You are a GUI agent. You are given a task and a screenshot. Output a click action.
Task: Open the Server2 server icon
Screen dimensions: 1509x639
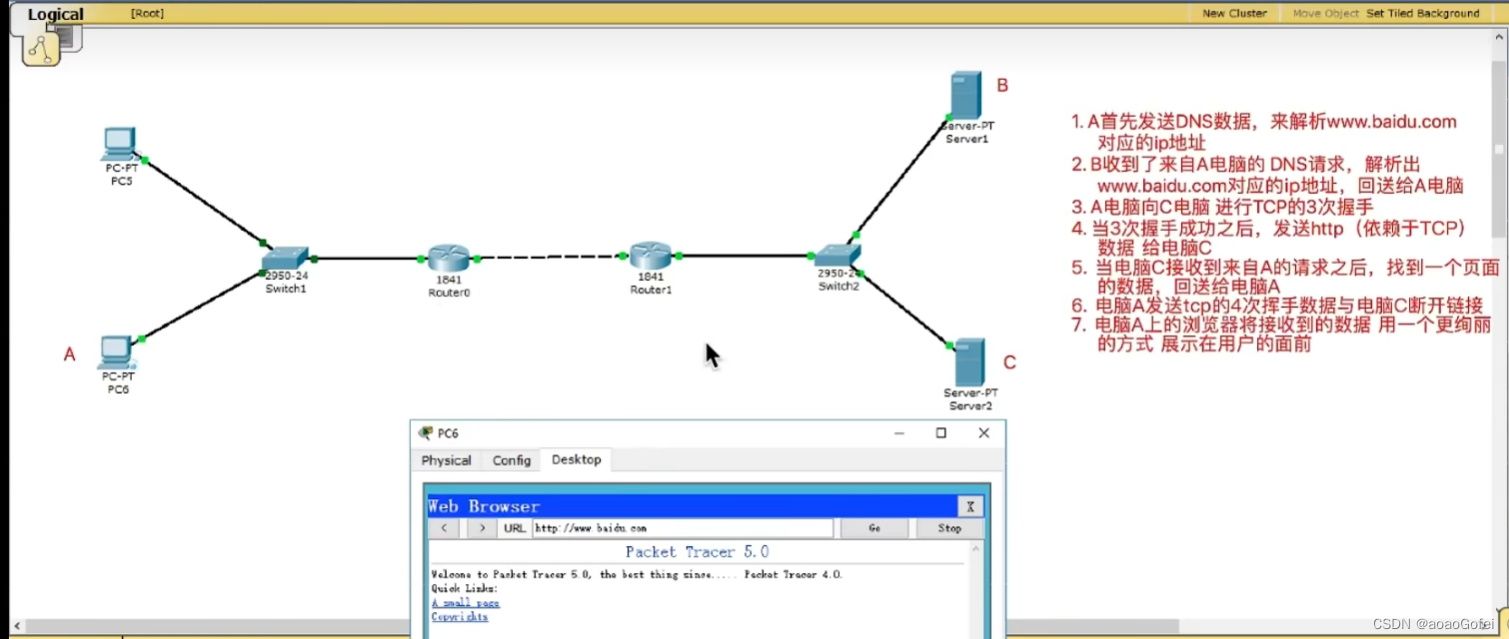point(969,363)
